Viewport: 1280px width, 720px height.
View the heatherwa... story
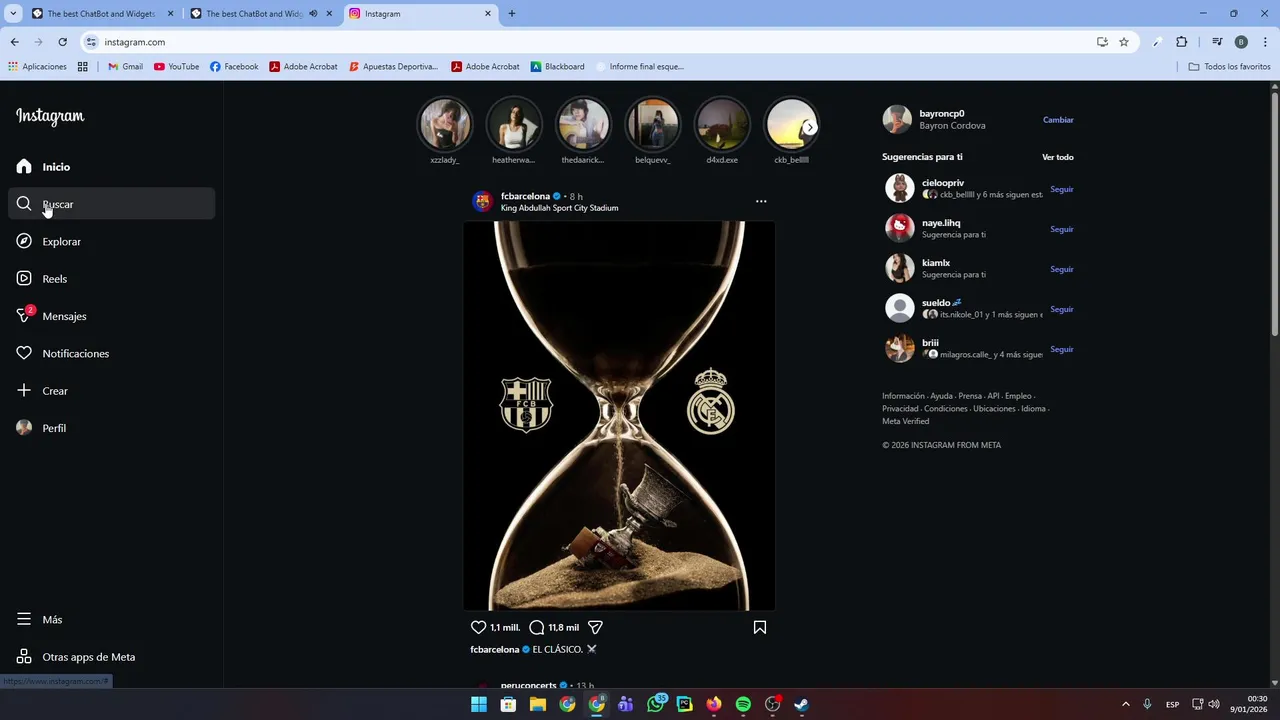[x=514, y=125]
